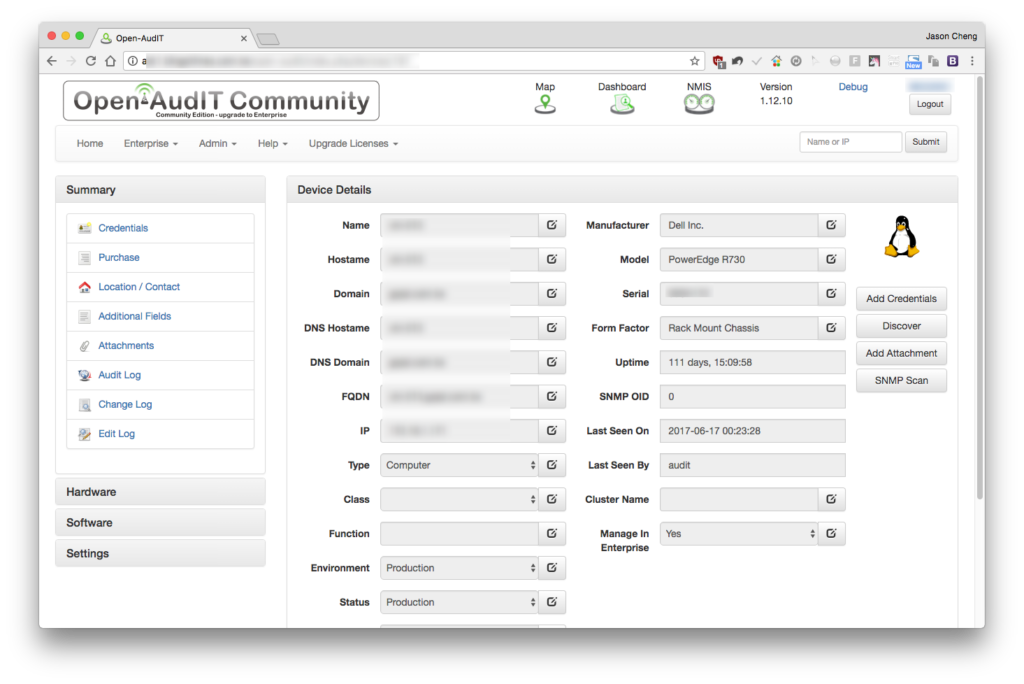Open the Admin menu
This screenshot has height=684, width=1024.
(x=217, y=144)
